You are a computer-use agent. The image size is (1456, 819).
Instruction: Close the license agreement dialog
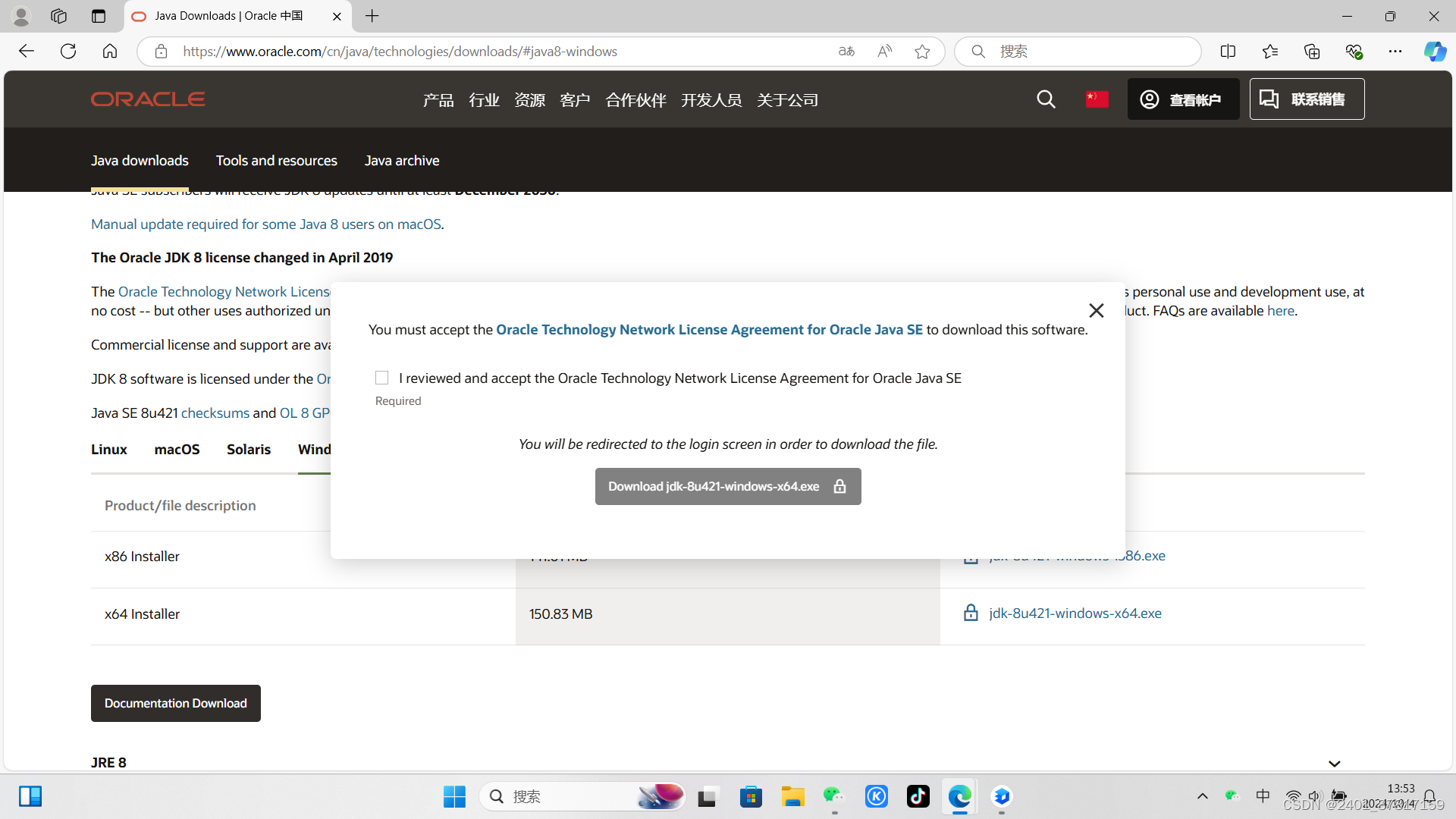point(1096,310)
